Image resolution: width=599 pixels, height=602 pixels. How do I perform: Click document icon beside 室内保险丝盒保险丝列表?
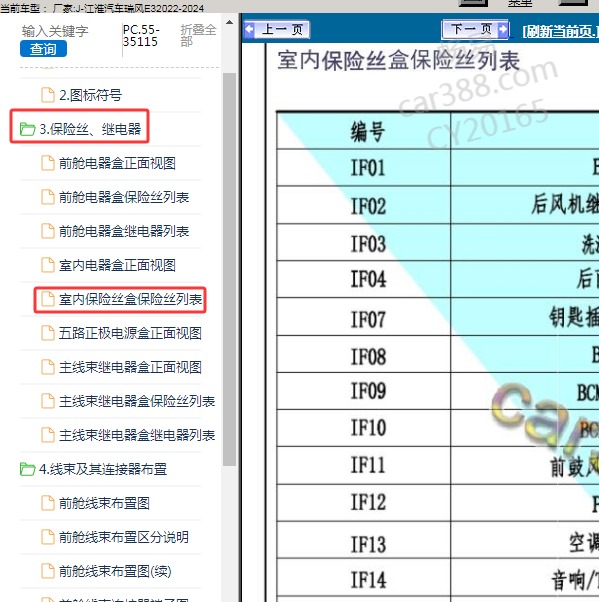[x=48, y=299]
